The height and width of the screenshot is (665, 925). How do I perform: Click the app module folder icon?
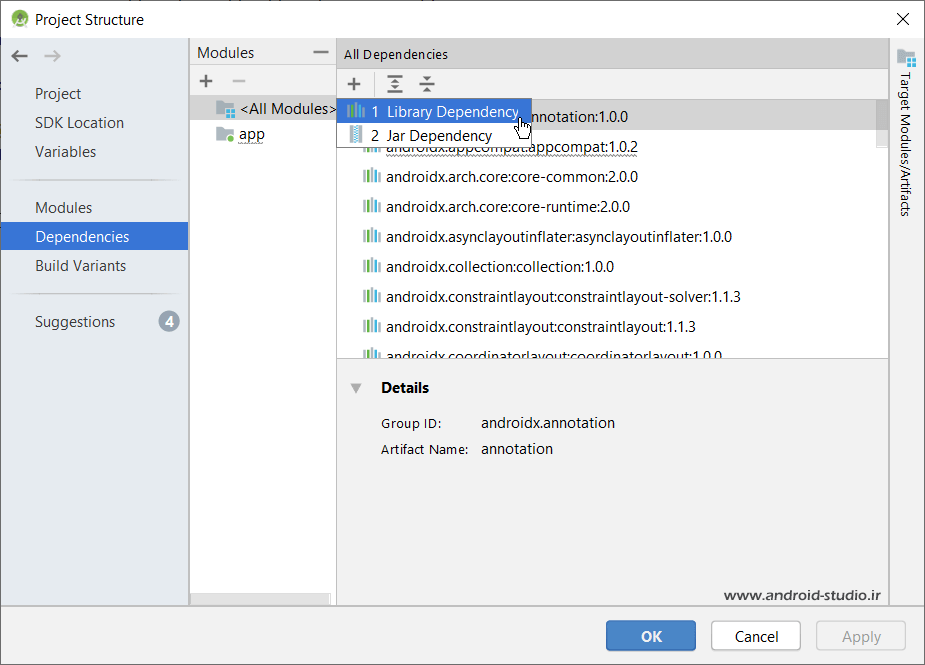225,135
